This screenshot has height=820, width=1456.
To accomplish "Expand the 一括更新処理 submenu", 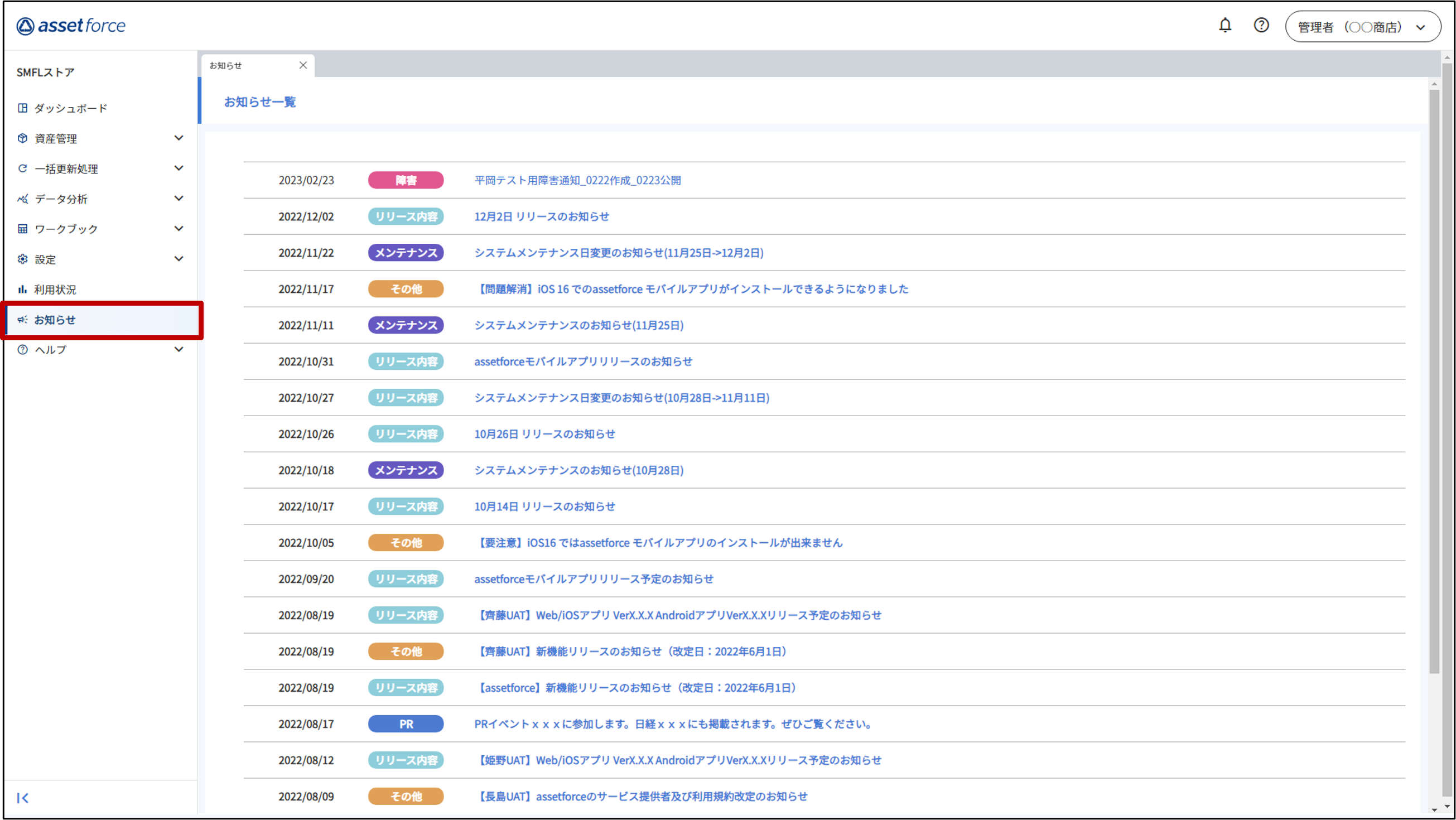I will pos(179,168).
